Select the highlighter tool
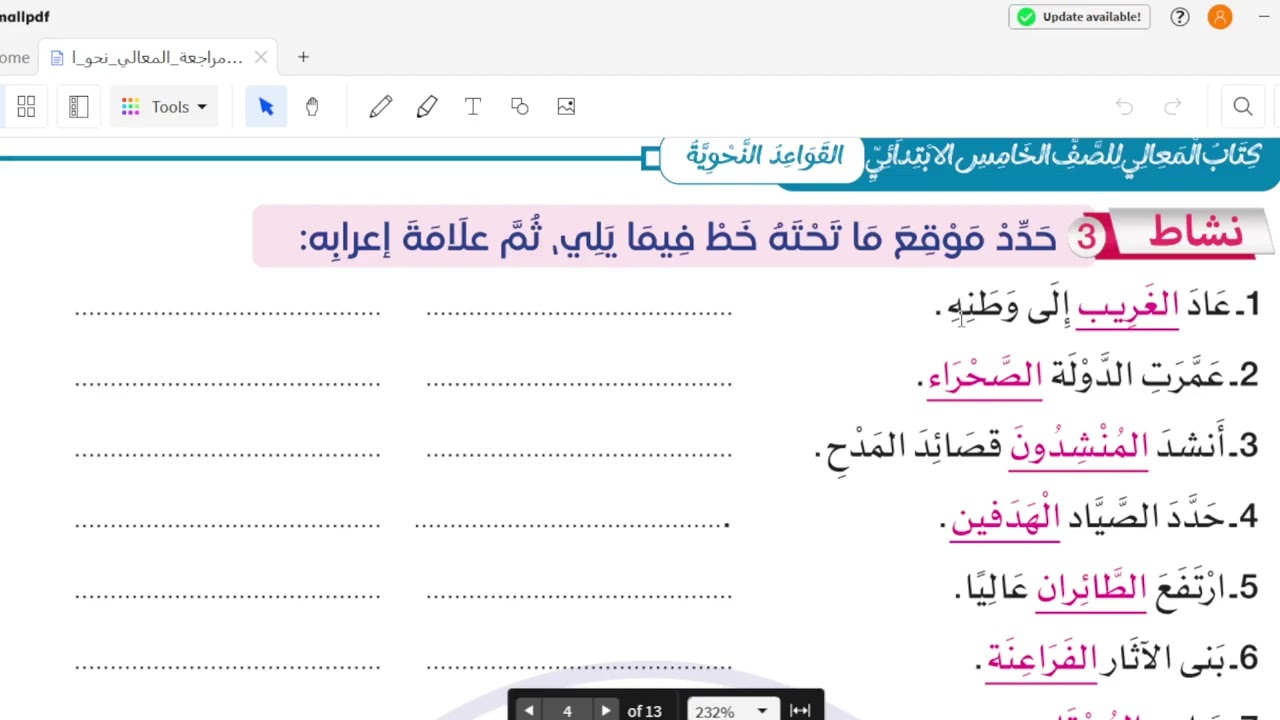This screenshot has width=1280, height=720. pos(427,106)
